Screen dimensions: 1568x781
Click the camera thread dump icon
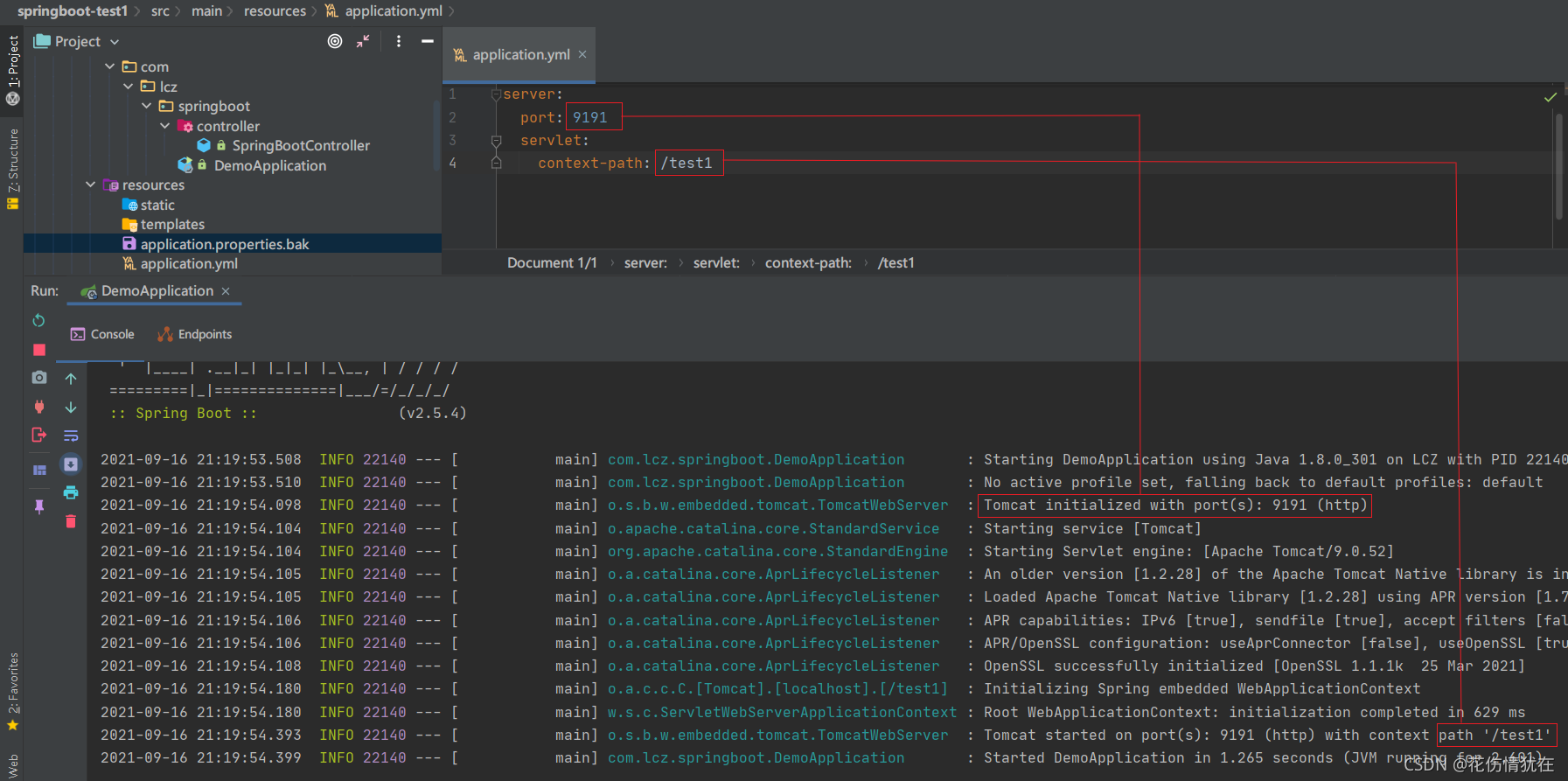coord(38,378)
